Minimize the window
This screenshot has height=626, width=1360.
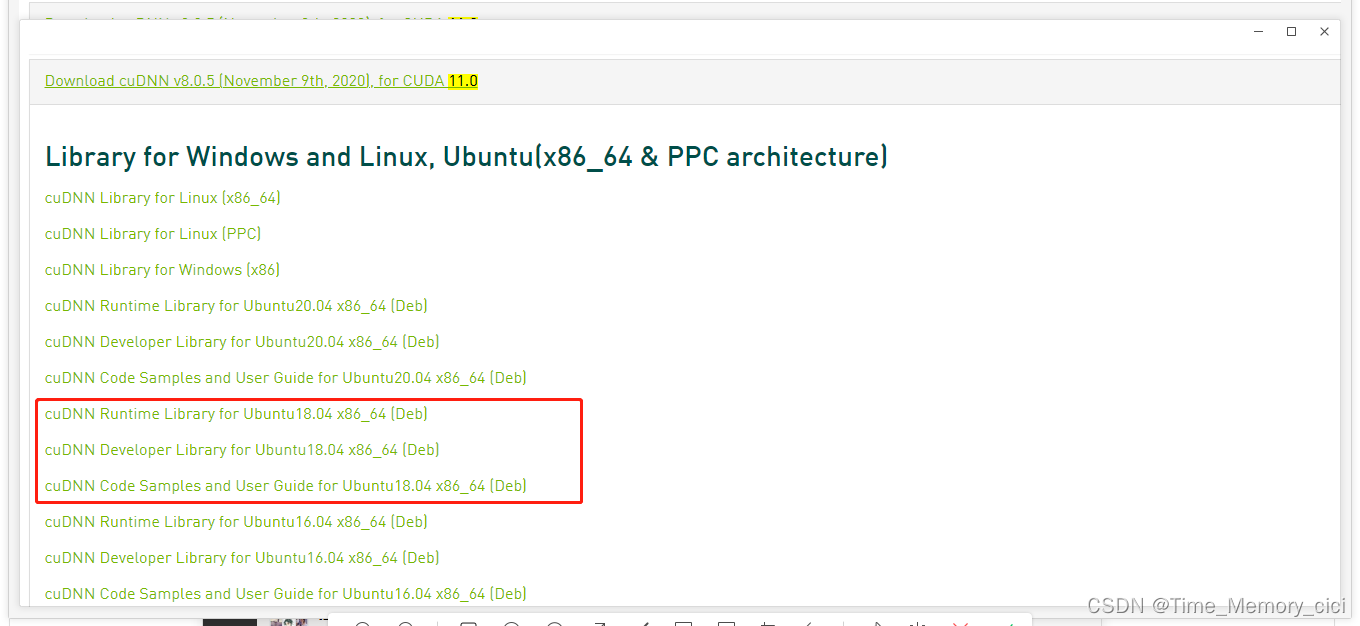click(1259, 32)
